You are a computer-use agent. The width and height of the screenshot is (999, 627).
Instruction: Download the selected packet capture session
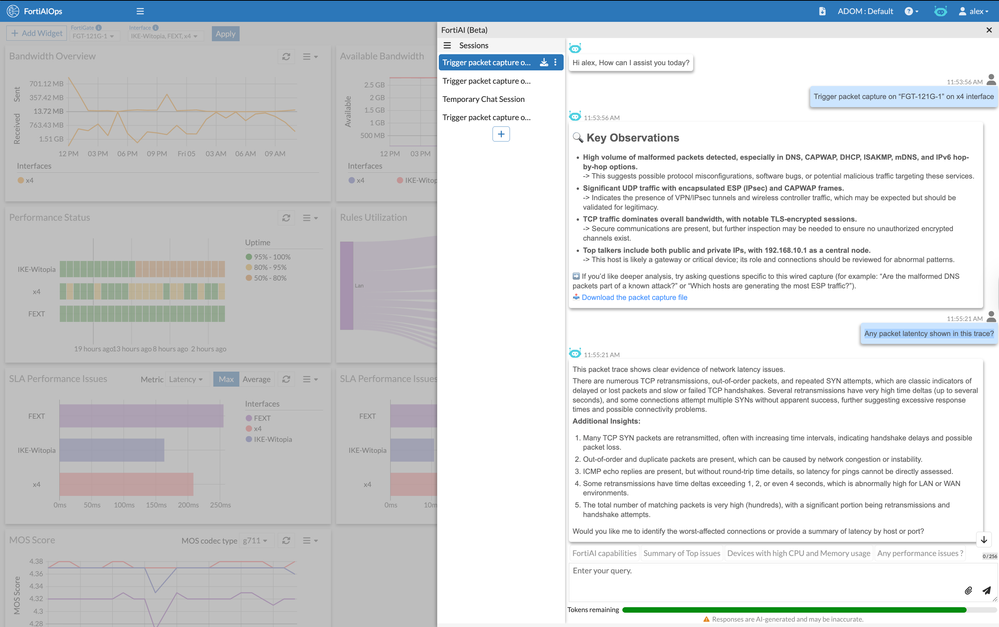pyautogui.click(x=544, y=62)
